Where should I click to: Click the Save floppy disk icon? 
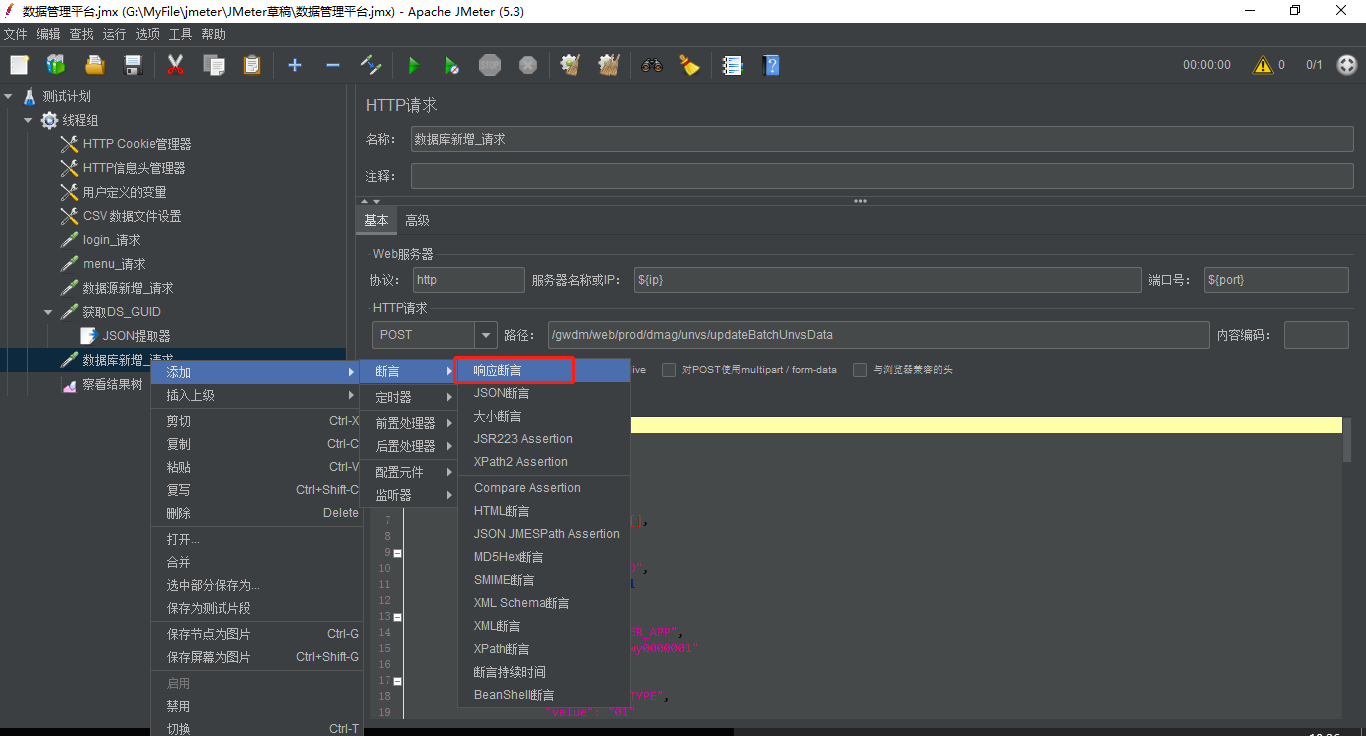point(132,65)
